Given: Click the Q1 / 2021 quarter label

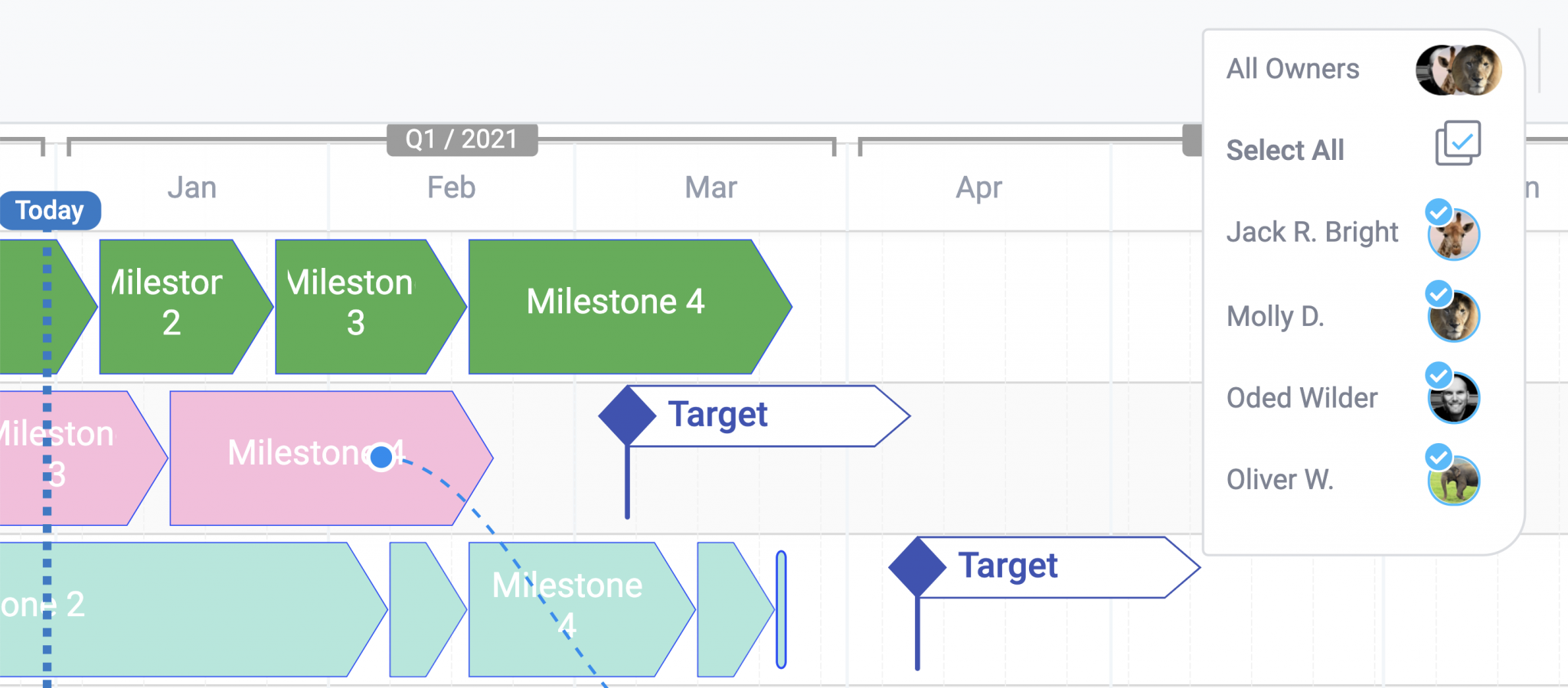Looking at the screenshot, I should (462, 139).
